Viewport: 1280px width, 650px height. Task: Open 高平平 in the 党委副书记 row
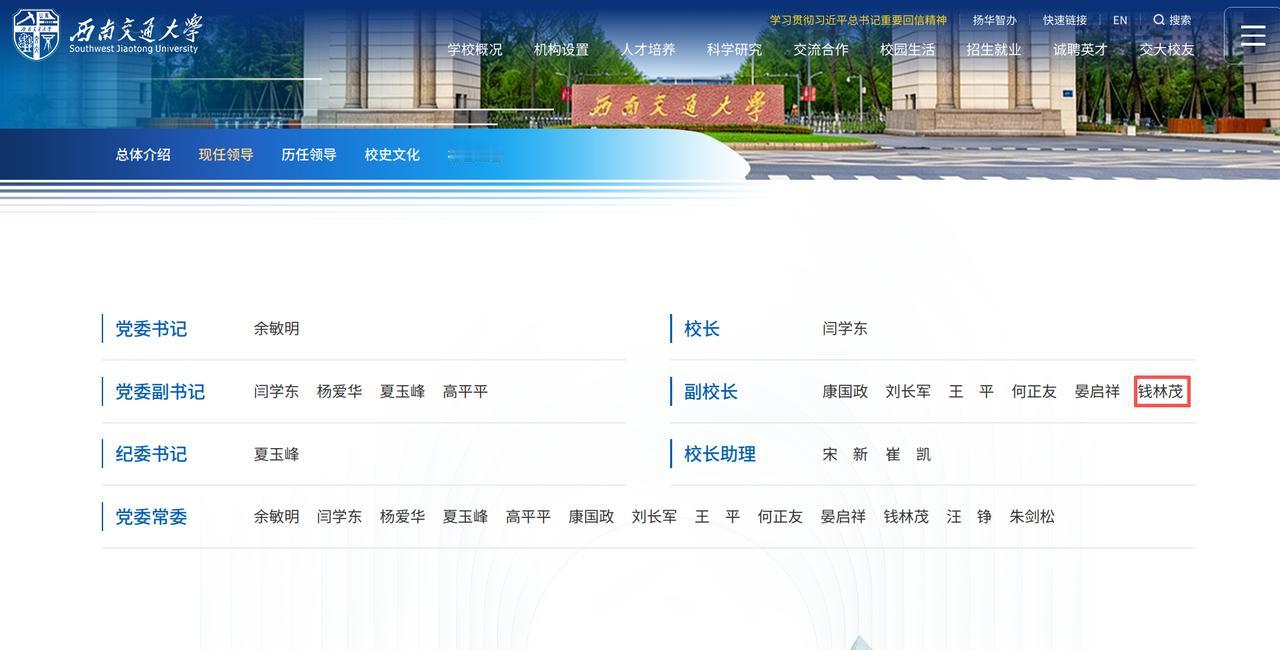tap(465, 391)
